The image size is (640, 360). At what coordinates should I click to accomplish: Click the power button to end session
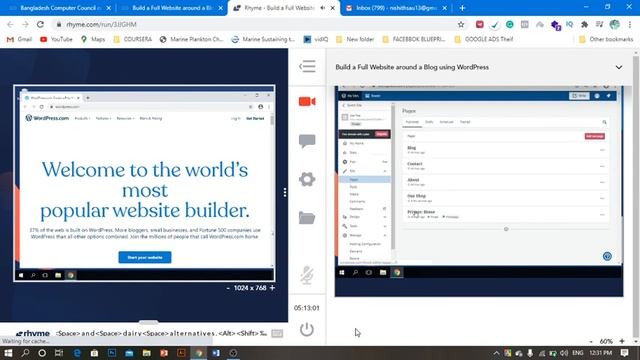307,329
